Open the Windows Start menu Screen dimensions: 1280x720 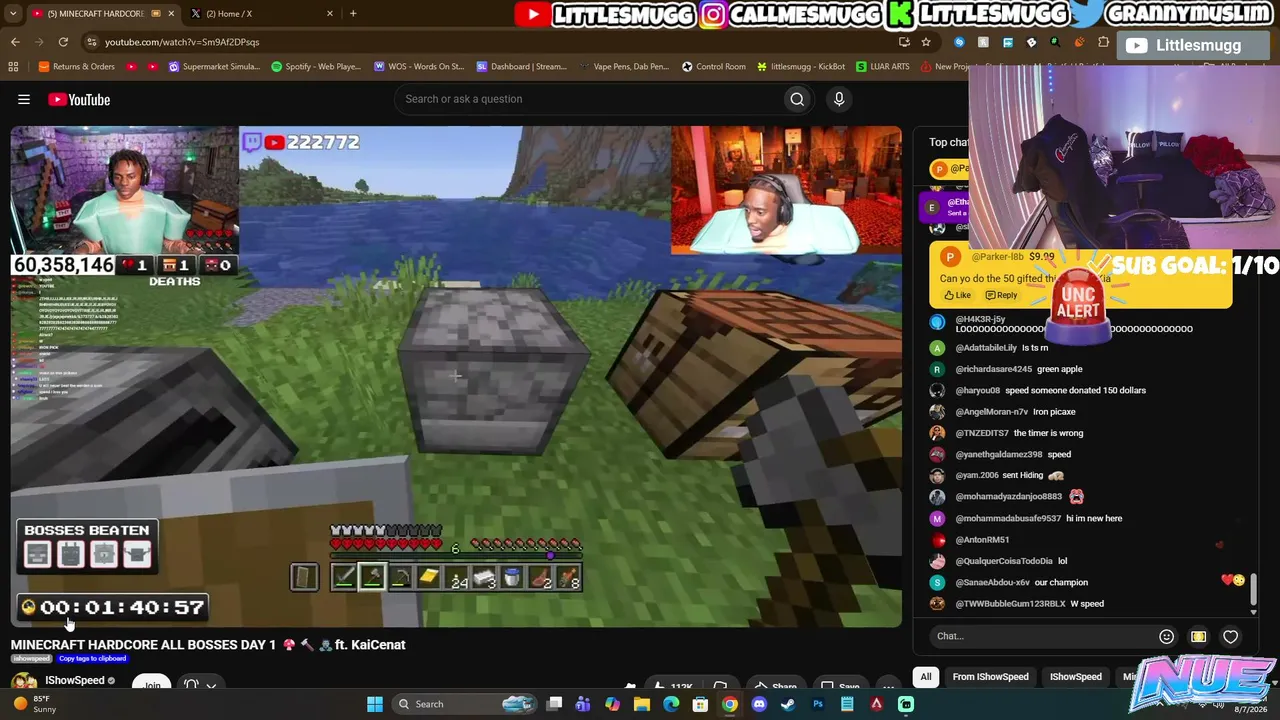(x=375, y=704)
